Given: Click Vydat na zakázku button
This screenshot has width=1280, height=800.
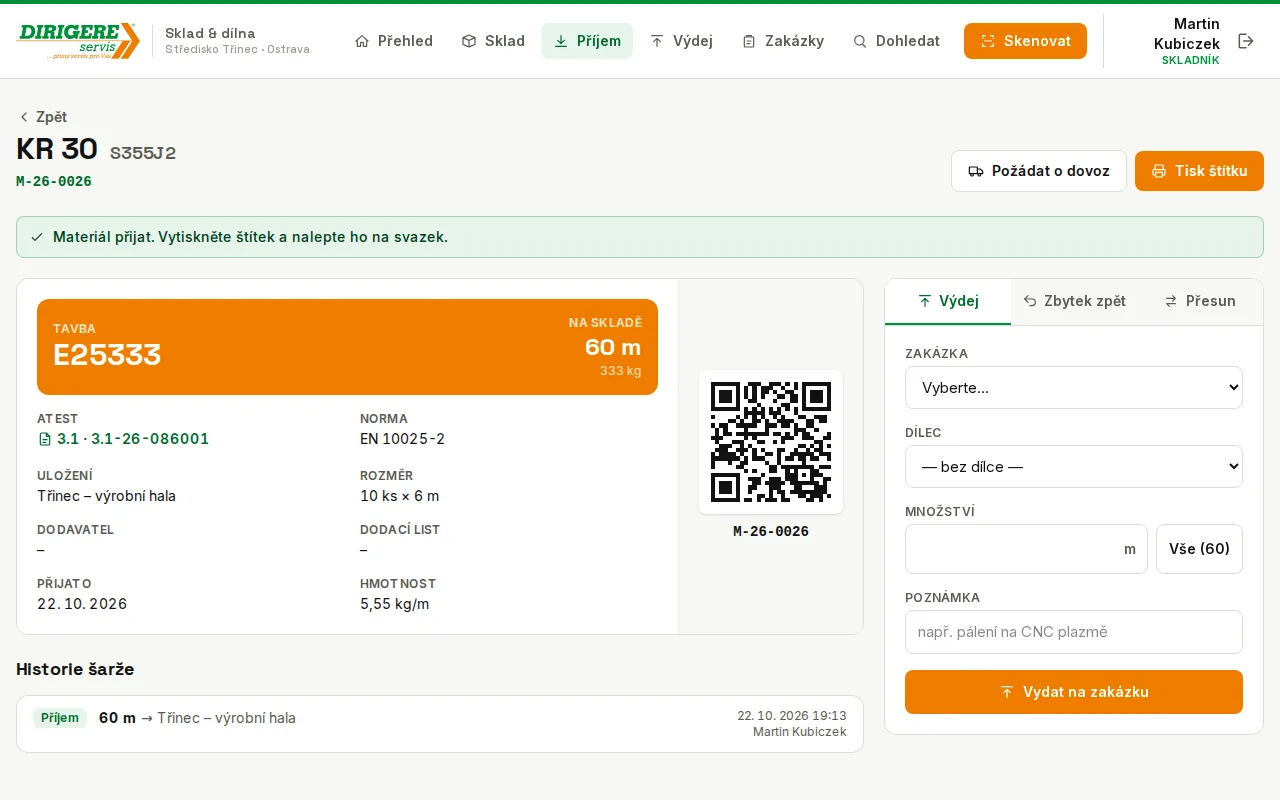Looking at the screenshot, I should [x=1074, y=692].
